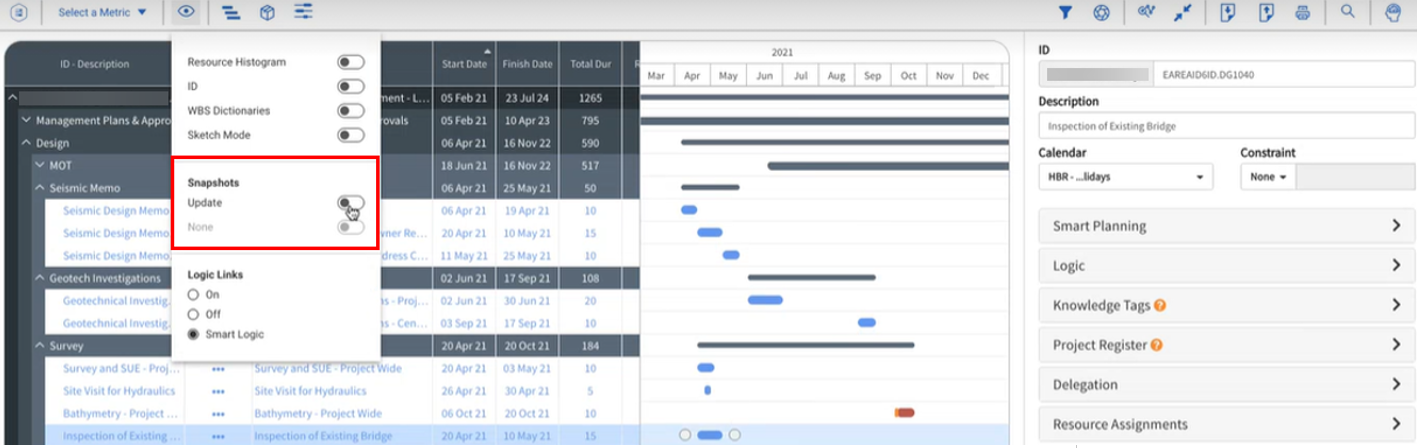This screenshot has width=1421, height=448.
Task: Click the constraint date field beside None
Action: tap(1353, 176)
